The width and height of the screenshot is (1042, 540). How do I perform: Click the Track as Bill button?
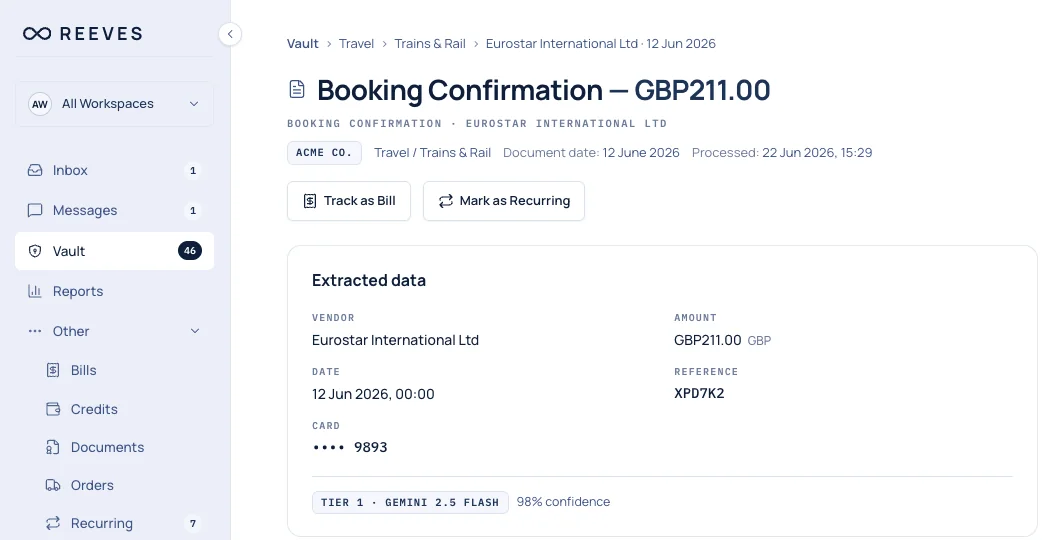(349, 201)
